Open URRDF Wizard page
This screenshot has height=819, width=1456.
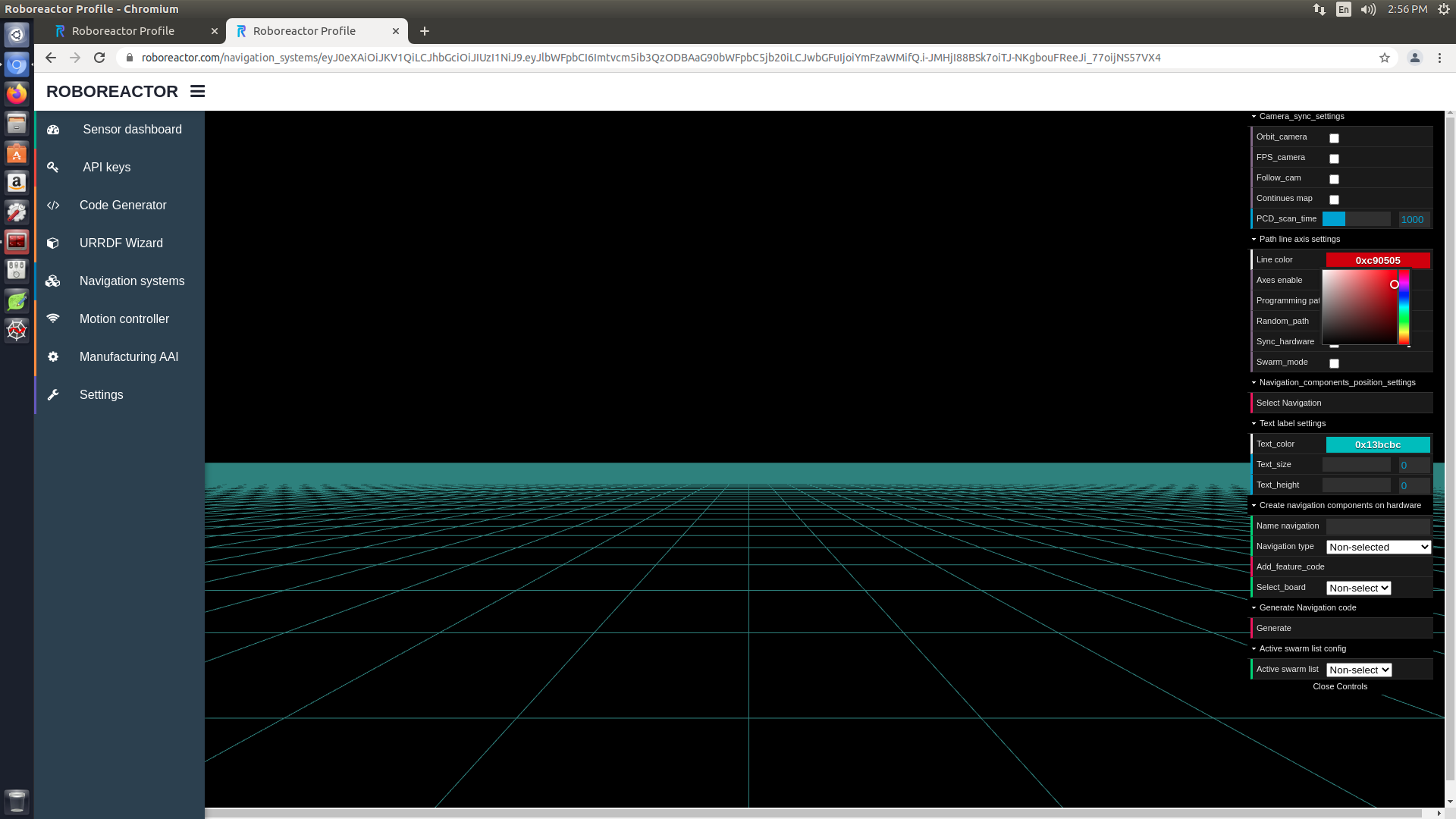[x=121, y=243]
